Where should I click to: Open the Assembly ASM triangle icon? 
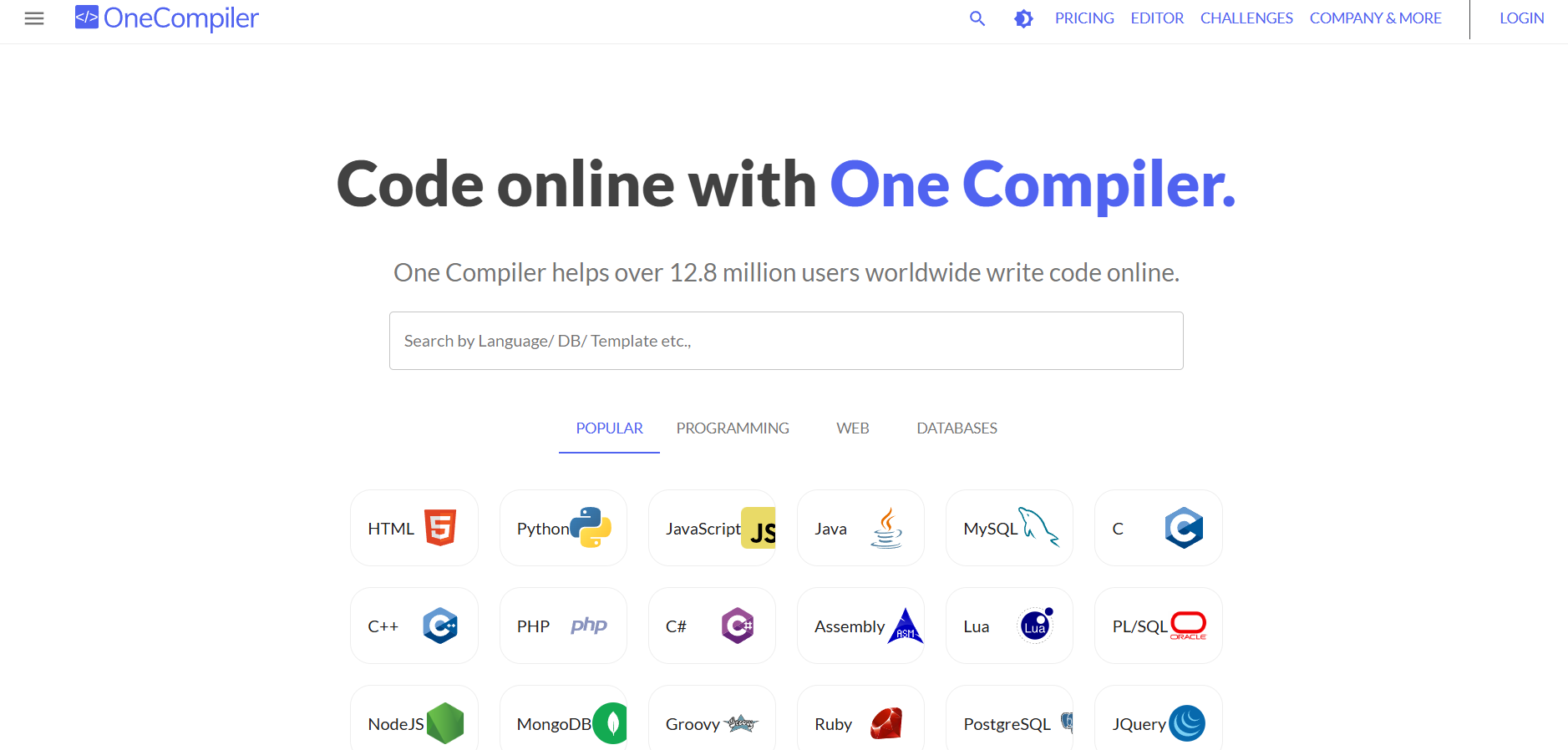coord(906,626)
